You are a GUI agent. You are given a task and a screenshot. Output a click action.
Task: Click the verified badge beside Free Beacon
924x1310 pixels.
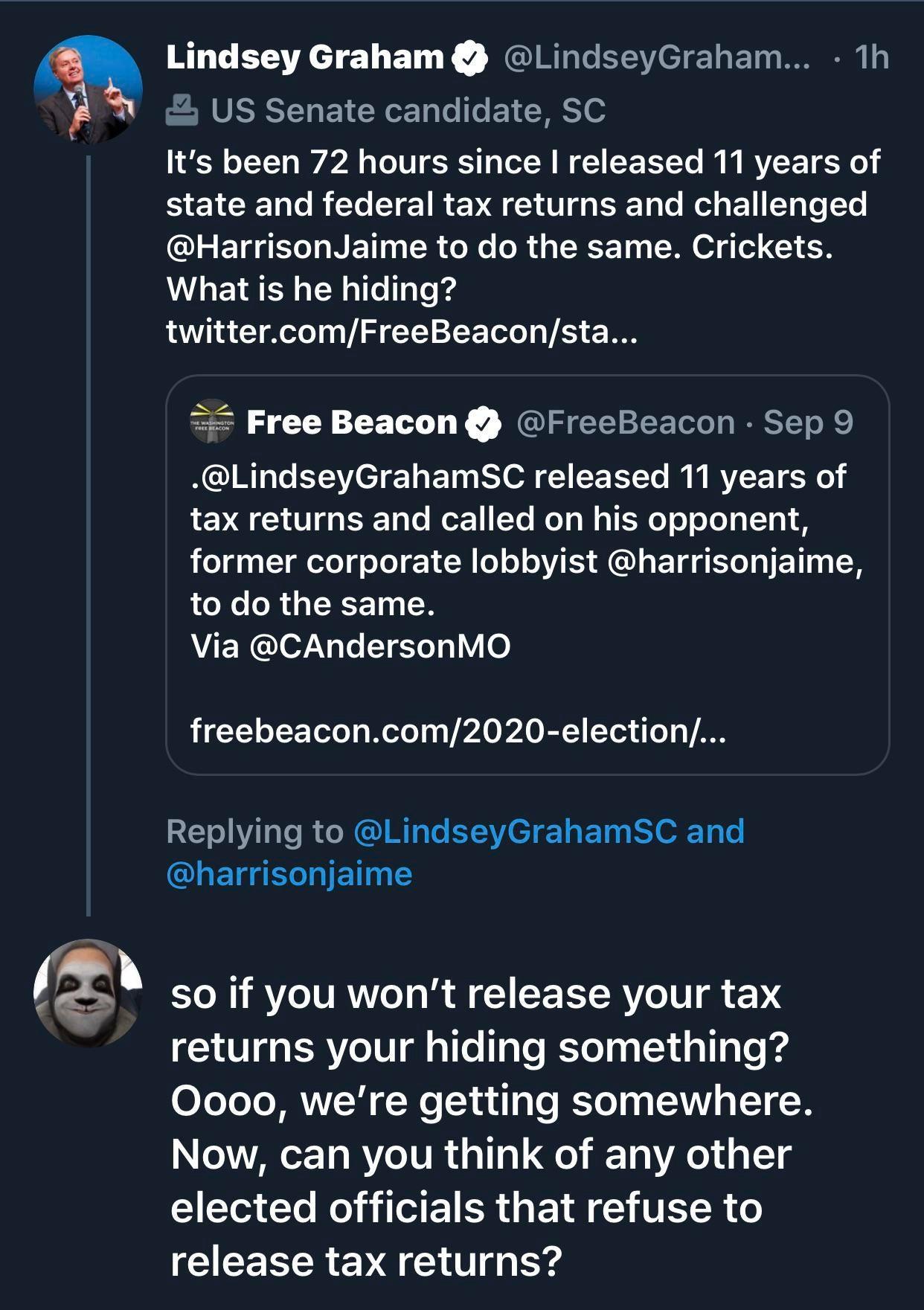[483, 424]
